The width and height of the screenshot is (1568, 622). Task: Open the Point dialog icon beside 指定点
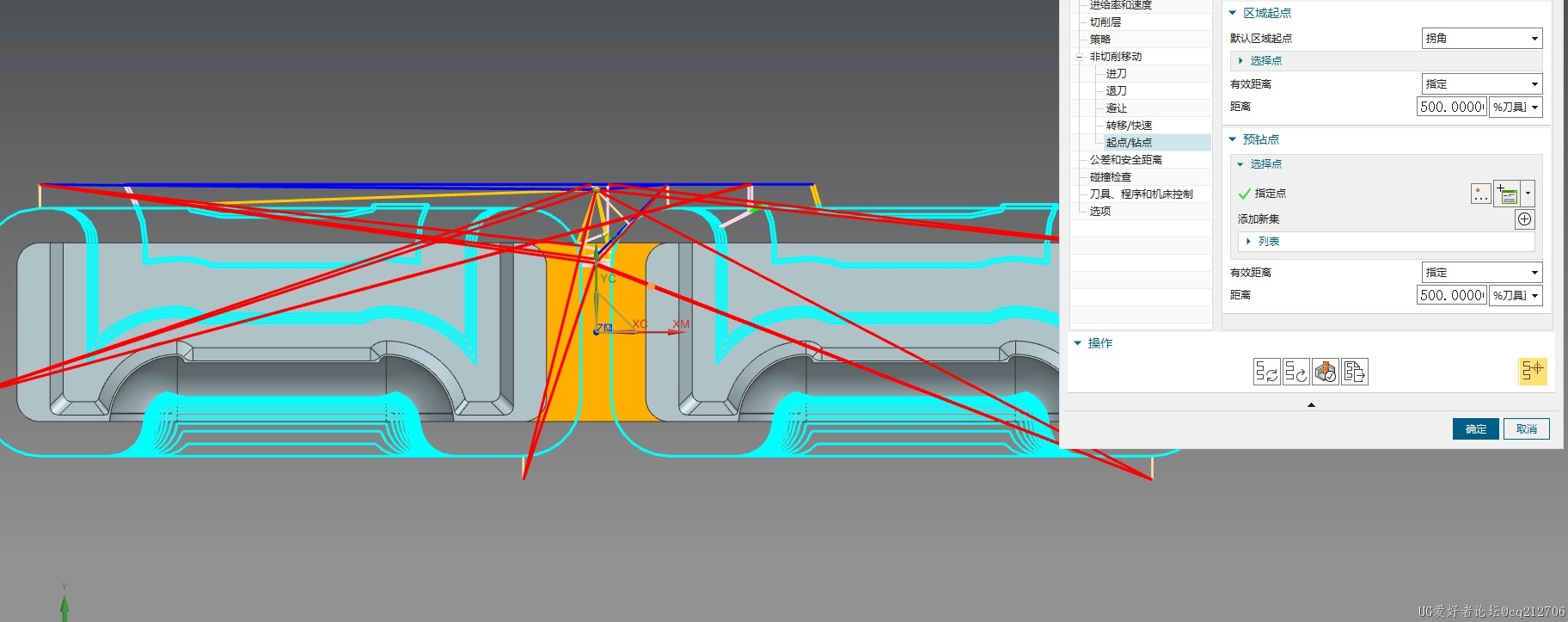coord(1507,194)
